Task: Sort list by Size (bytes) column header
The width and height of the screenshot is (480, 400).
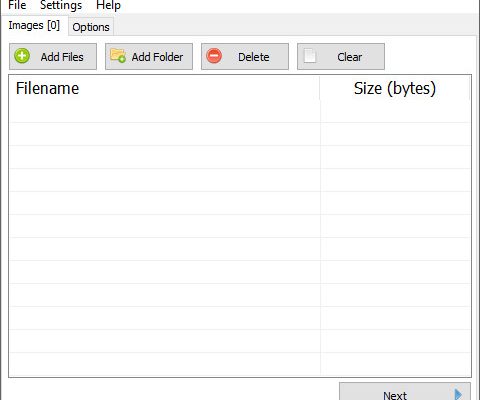Action: pos(395,88)
